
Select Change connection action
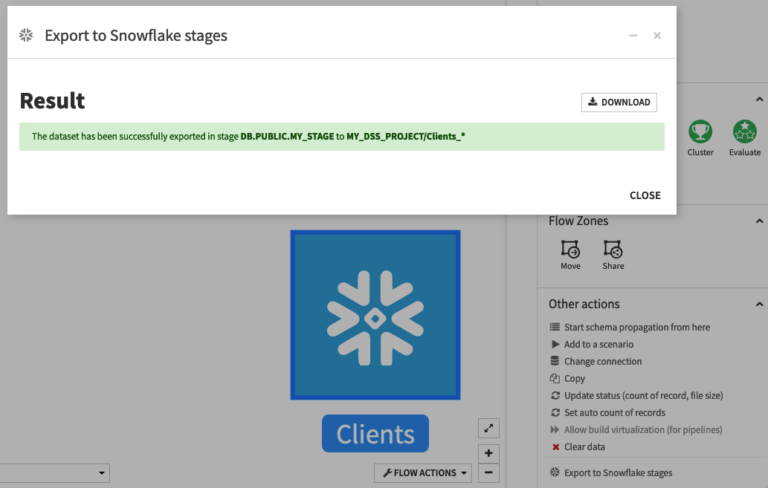pos(603,361)
